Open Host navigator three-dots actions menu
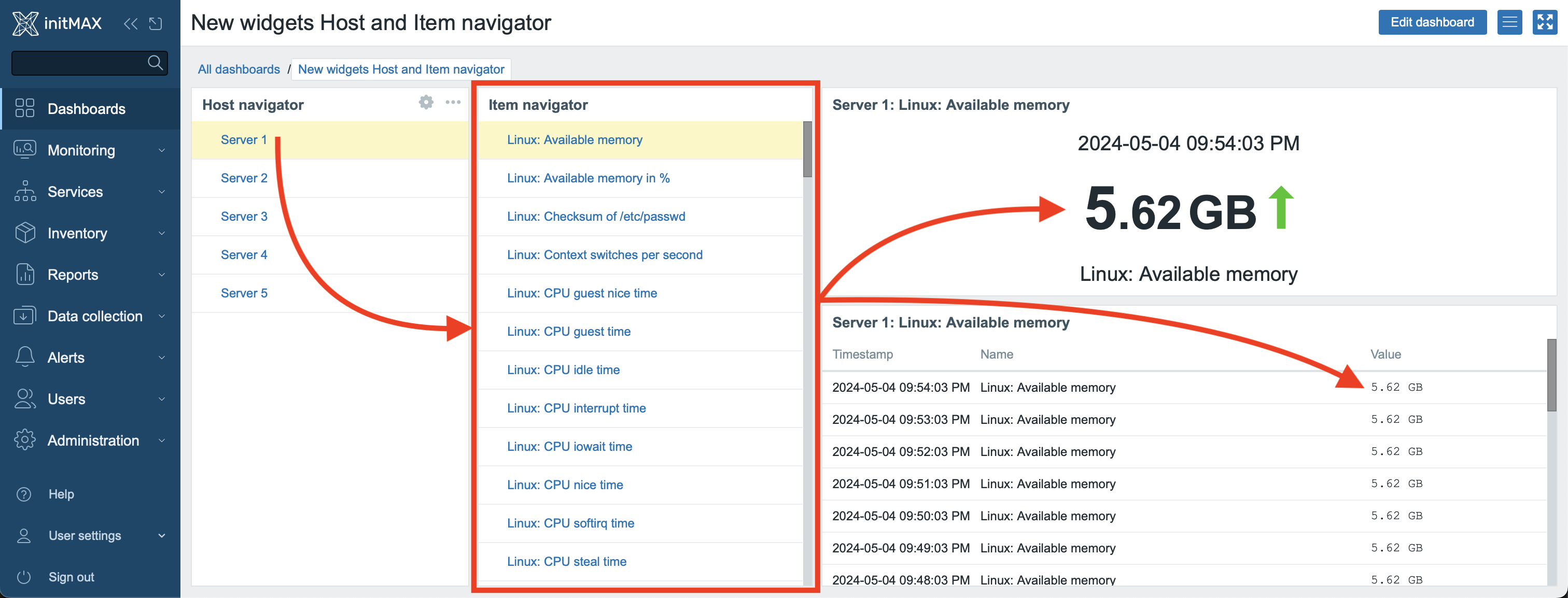The width and height of the screenshot is (1568, 598). (453, 102)
